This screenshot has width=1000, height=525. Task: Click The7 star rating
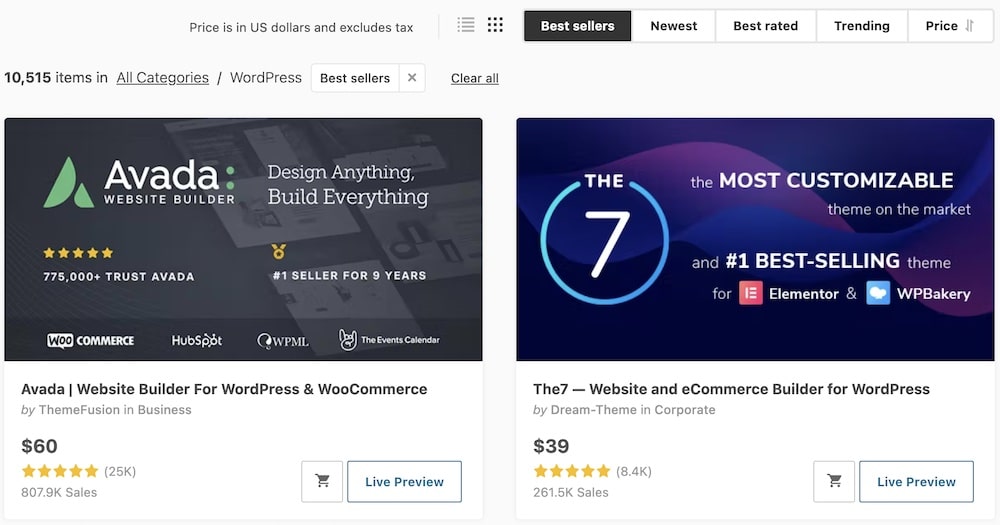tap(572, 471)
